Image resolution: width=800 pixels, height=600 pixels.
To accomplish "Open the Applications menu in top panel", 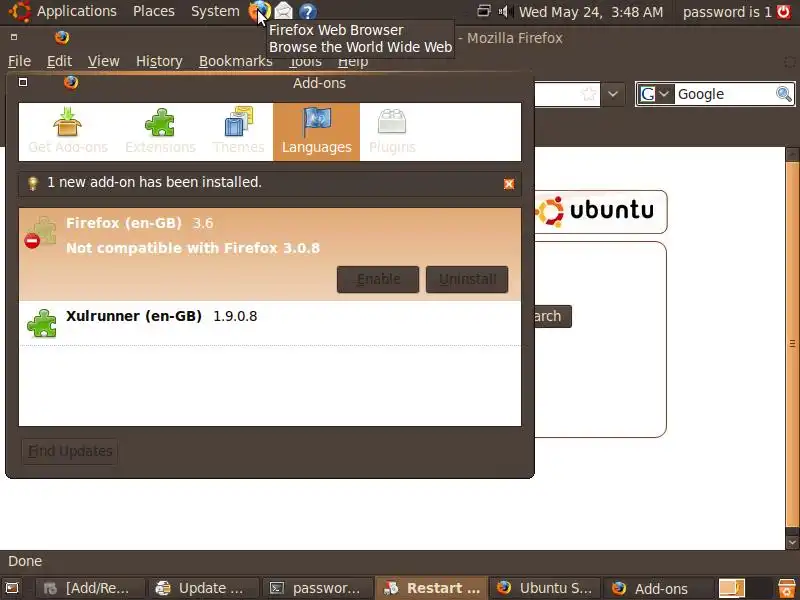I will click(x=77, y=11).
